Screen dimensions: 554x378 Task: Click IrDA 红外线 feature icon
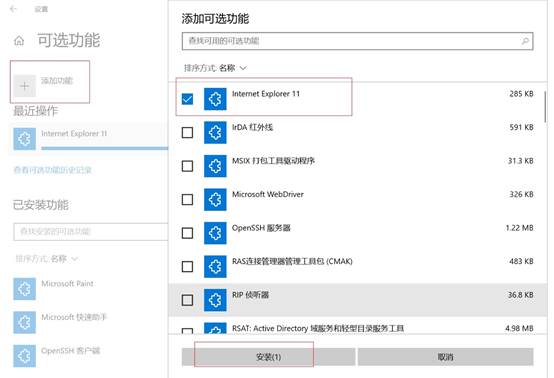(215, 132)
